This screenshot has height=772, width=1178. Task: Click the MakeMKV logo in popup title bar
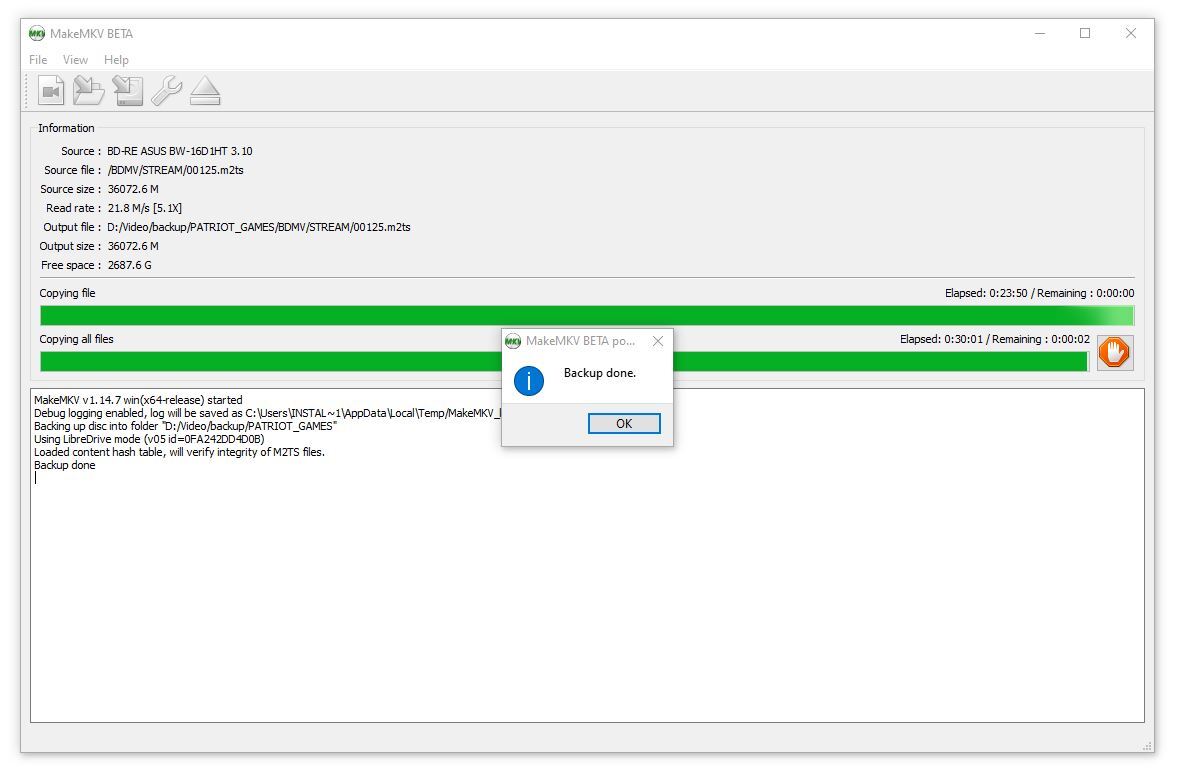(x=513, y=342)
